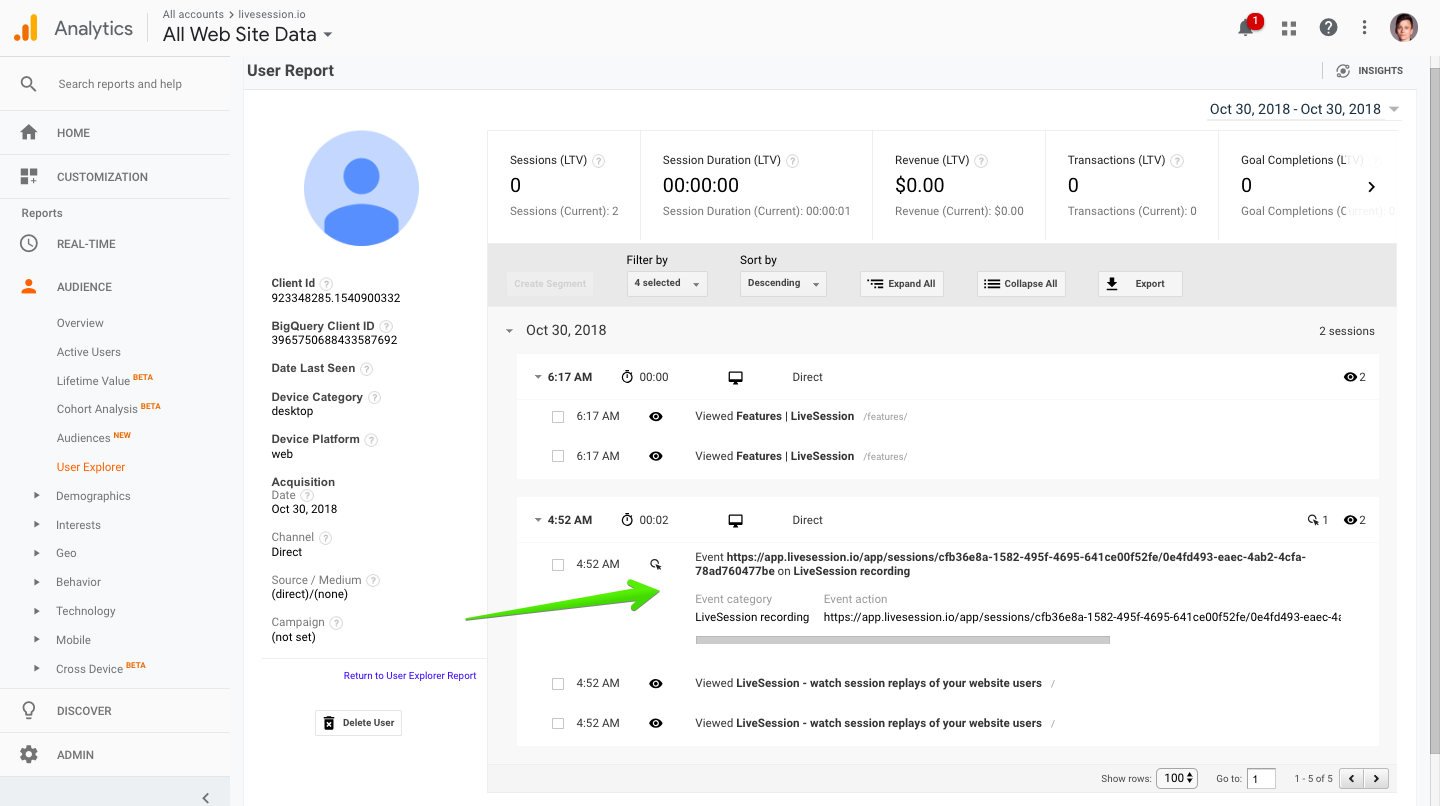This screenshot has height=806, width=1440.
Task: Collapse the Oct 30, 2018 date group
Action: (x=509, y=330)
